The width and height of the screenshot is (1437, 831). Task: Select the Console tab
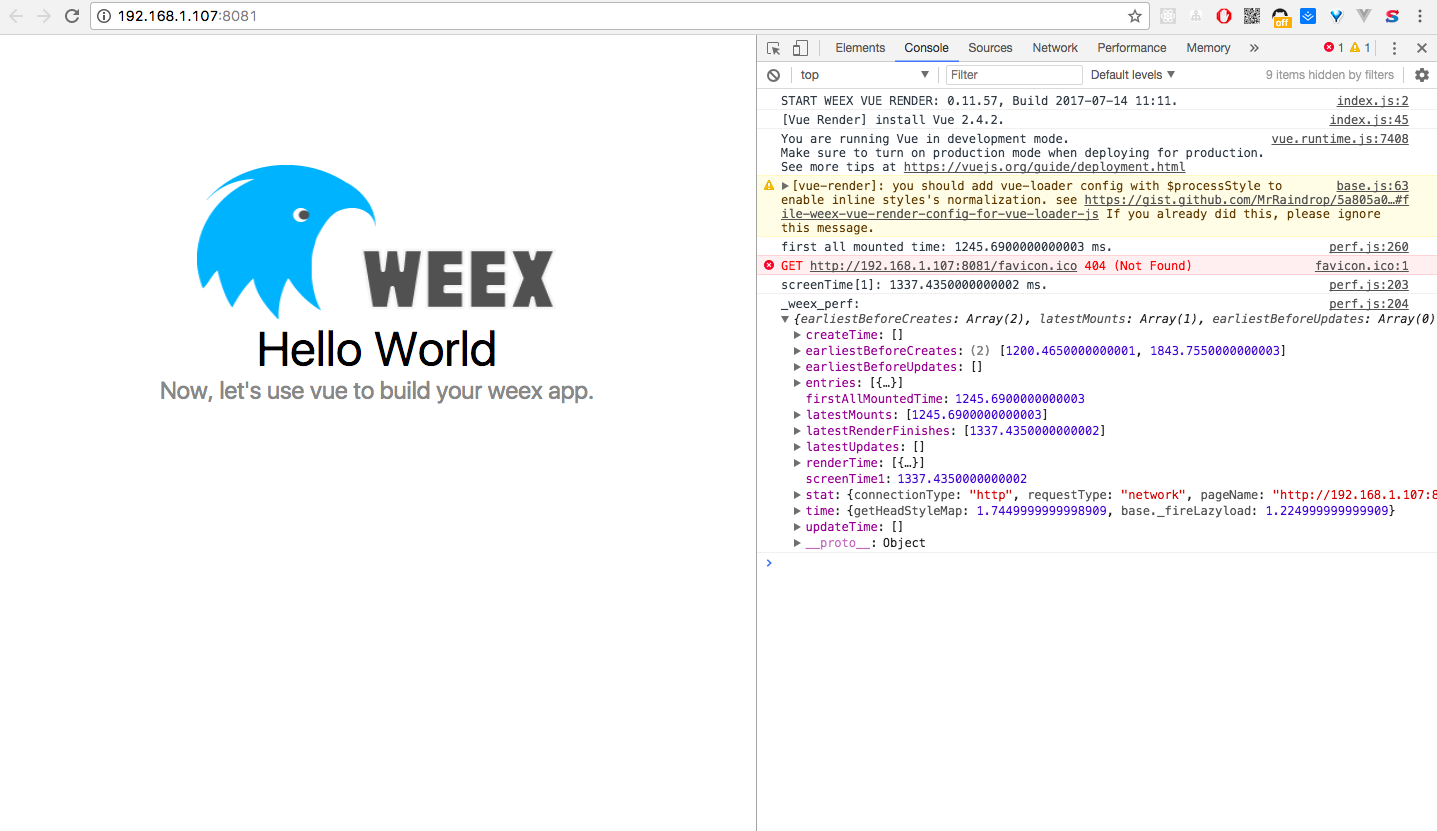[x=926, y=48]
